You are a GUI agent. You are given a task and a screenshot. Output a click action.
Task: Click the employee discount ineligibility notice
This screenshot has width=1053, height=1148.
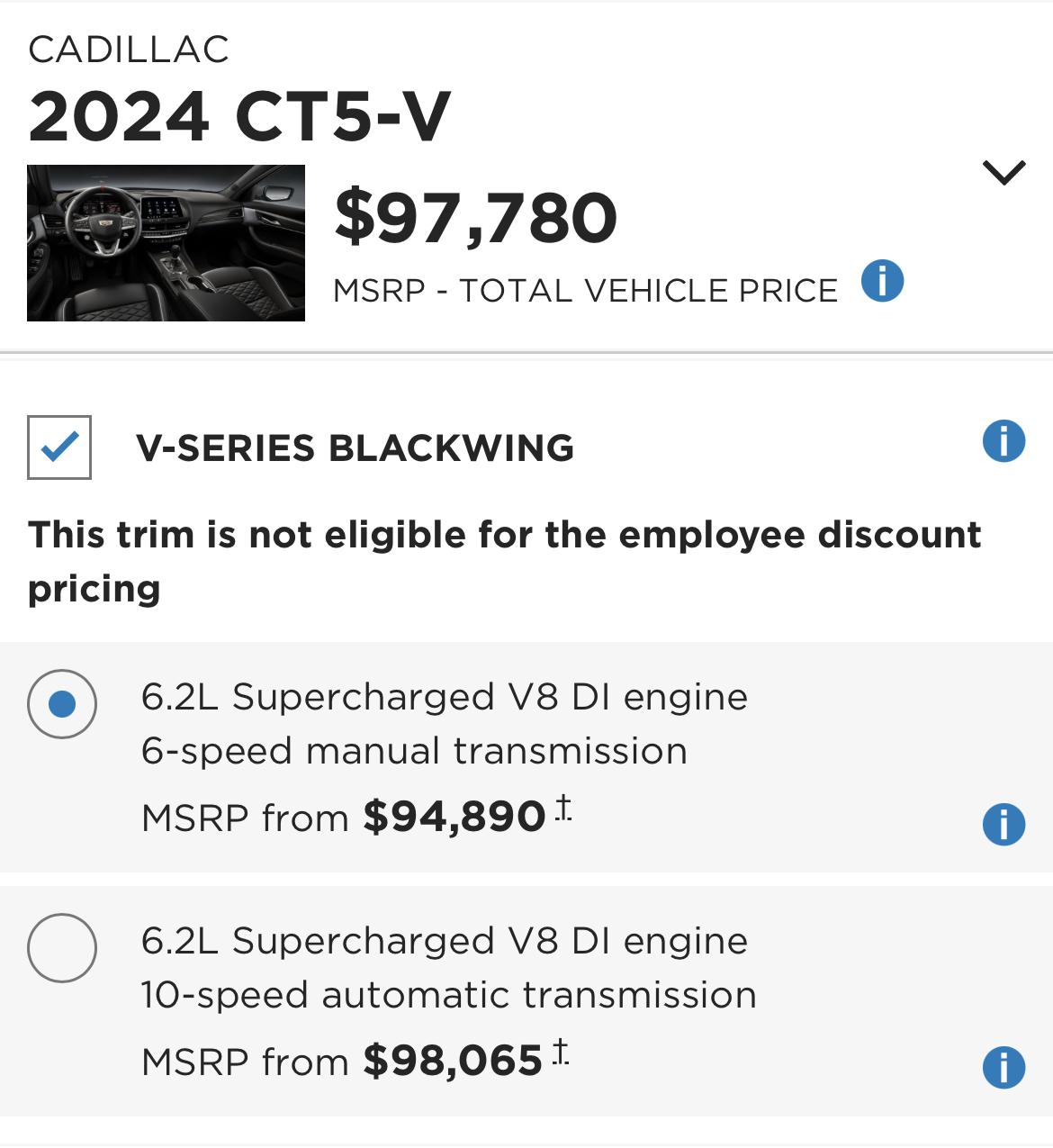click(505, 561)
